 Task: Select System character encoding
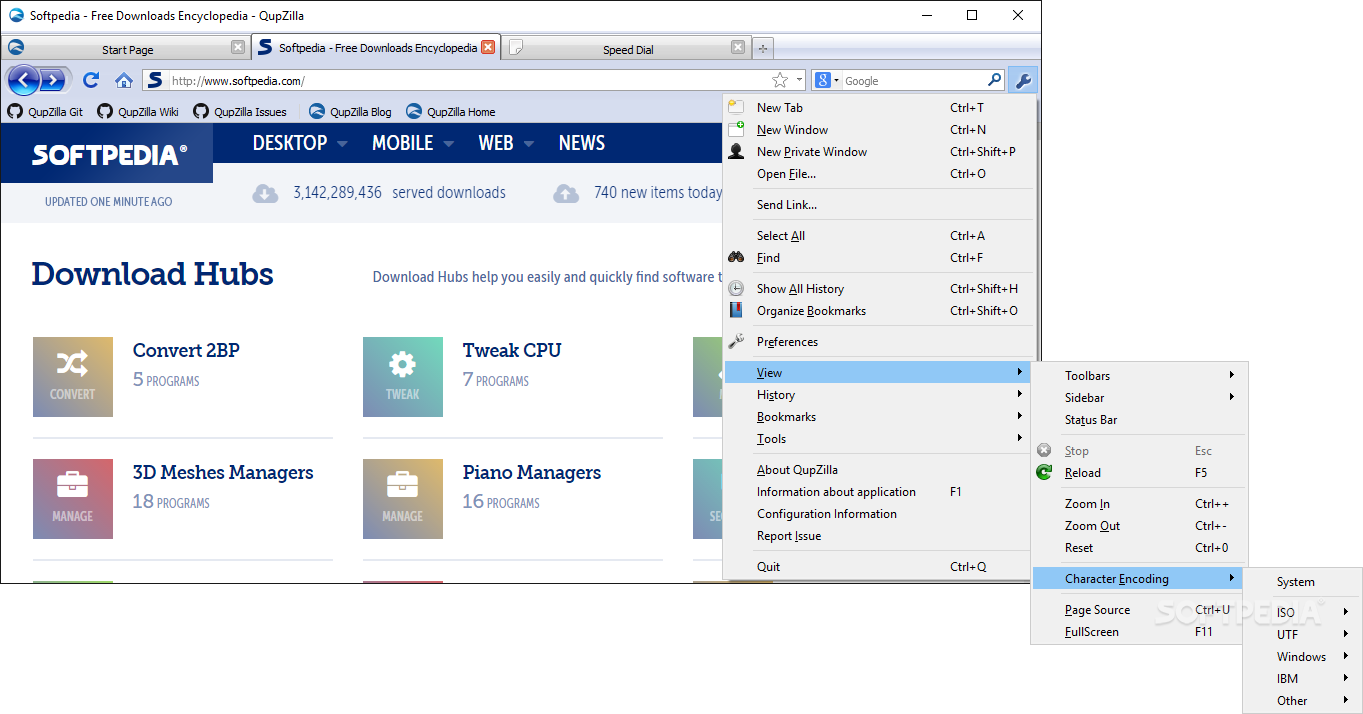coord(1304,582)
